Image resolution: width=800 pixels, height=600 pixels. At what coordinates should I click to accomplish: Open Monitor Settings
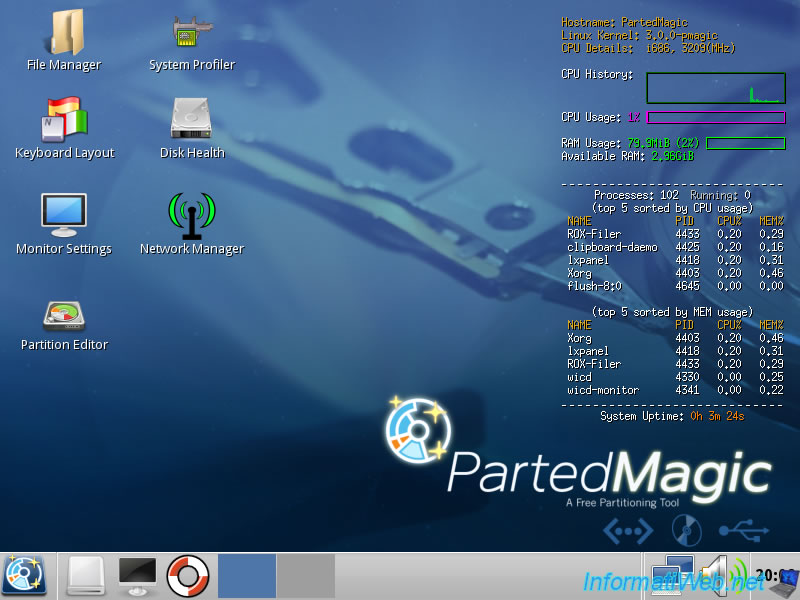pyautogui.click(x=64, y=215)
